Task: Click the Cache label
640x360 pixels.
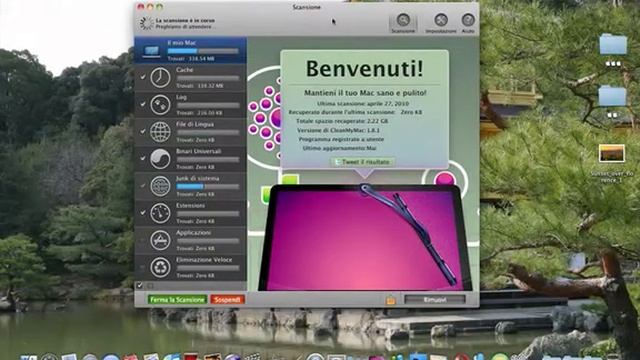Action: [x=185, y=70]
